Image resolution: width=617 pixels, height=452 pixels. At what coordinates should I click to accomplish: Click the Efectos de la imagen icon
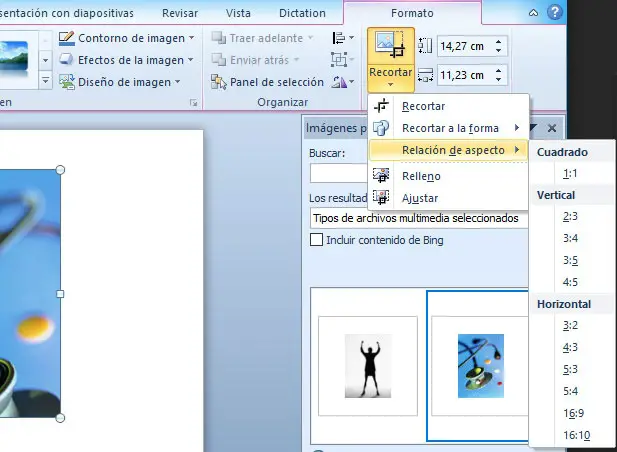[x=67, y=60]
